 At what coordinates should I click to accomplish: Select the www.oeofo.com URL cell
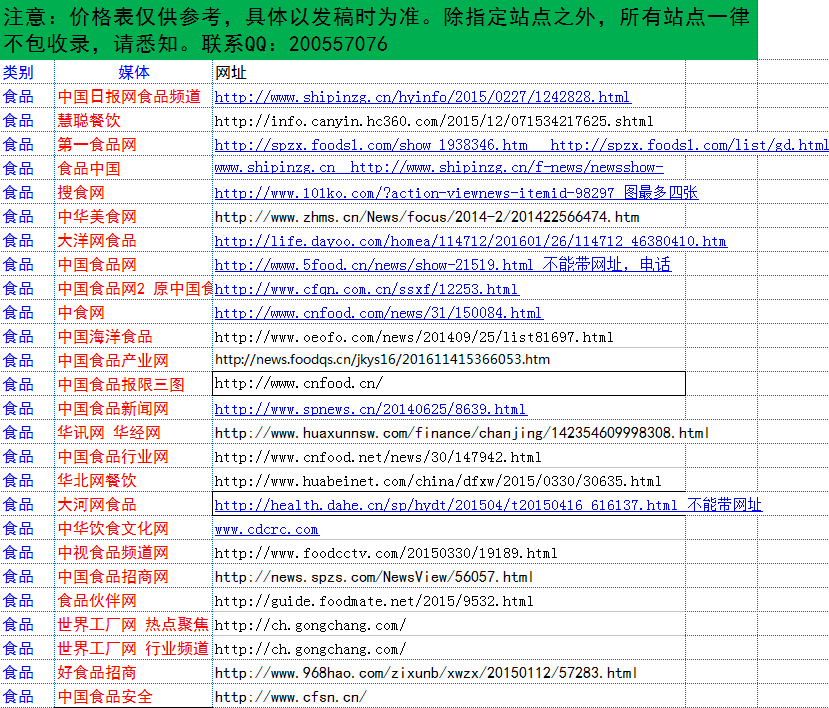pyautogui.click(x=449, y=337)
